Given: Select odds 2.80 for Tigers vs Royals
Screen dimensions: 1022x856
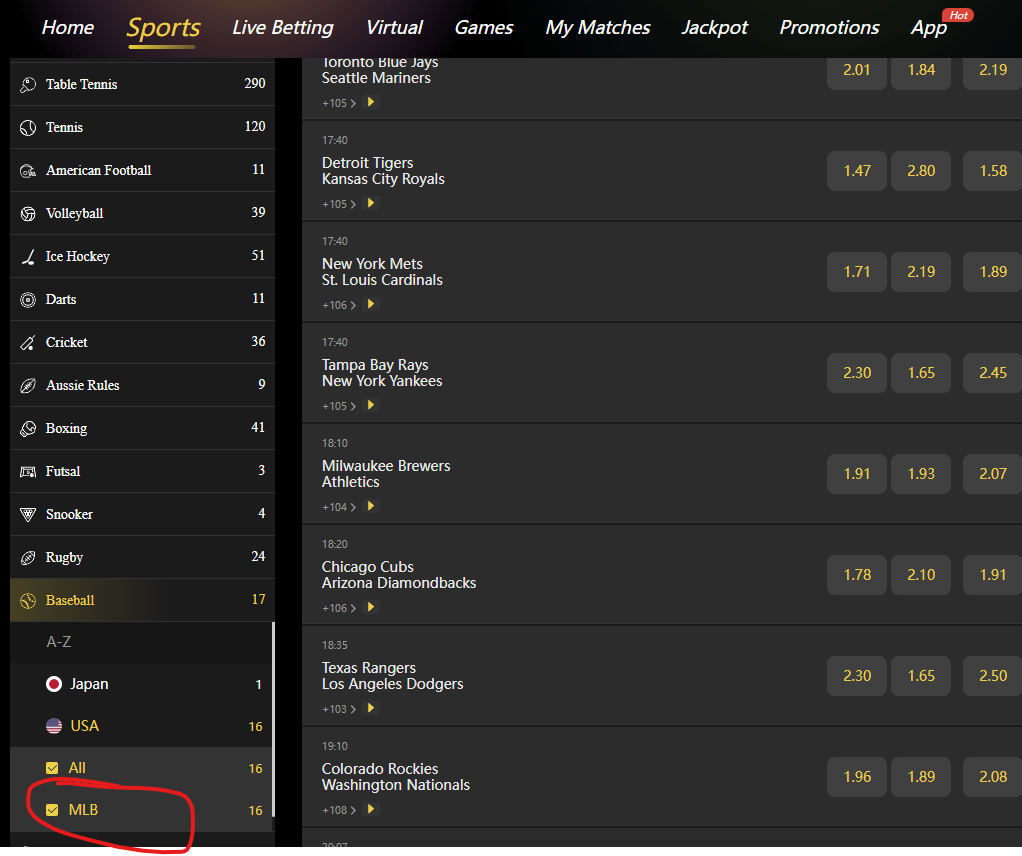Looking at the screenshot, I should pos(921,171).
